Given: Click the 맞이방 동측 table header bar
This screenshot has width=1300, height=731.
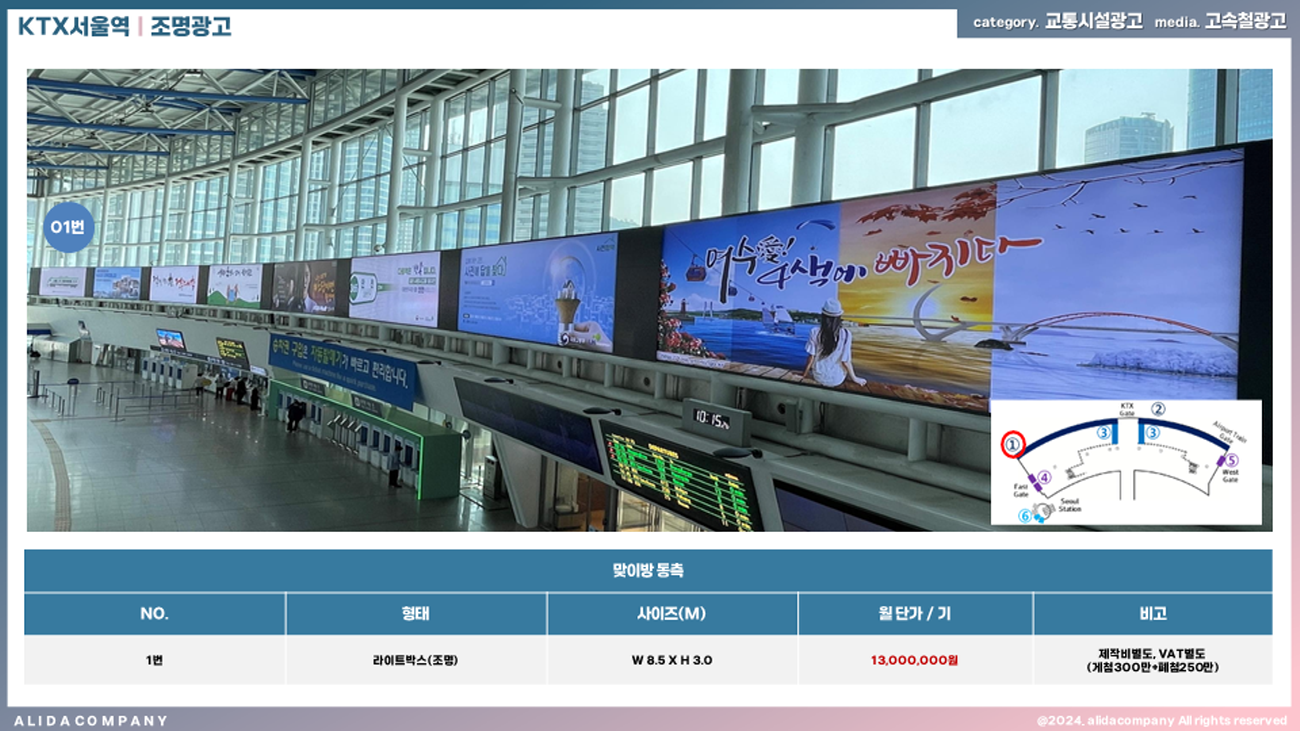Looking at the screenshot, I should (x=648, y=571).
